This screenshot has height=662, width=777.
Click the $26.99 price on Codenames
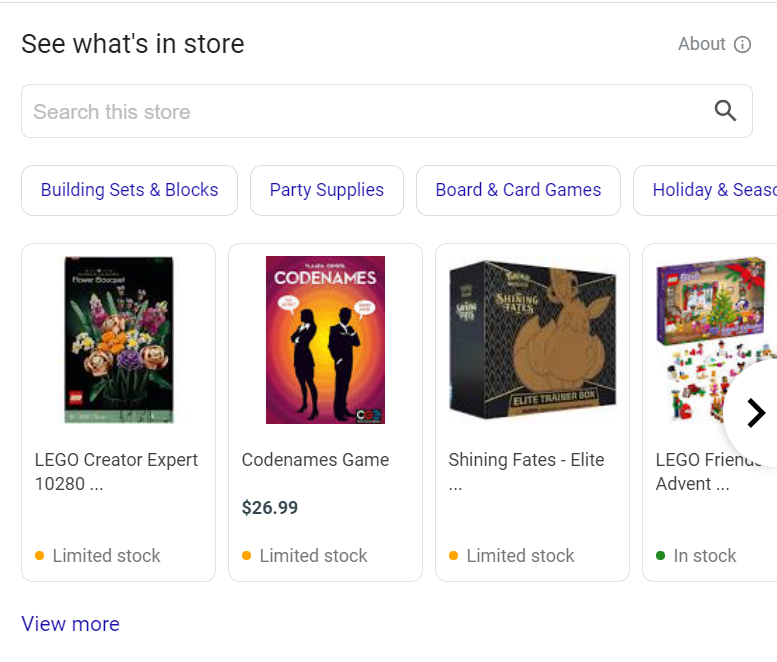tap(270, 508)
